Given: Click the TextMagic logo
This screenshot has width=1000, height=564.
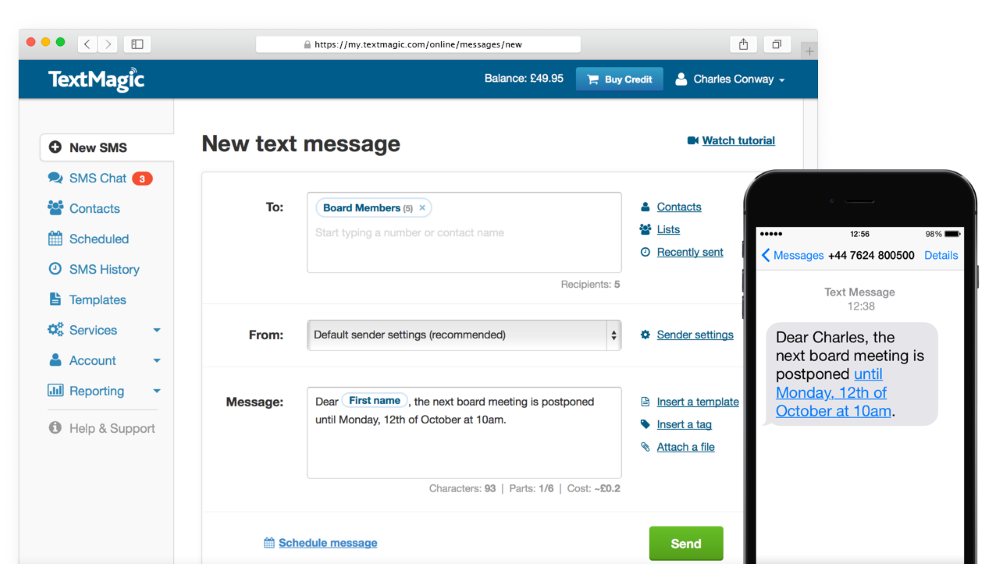Looking at the screenshot, I should 96,80.
